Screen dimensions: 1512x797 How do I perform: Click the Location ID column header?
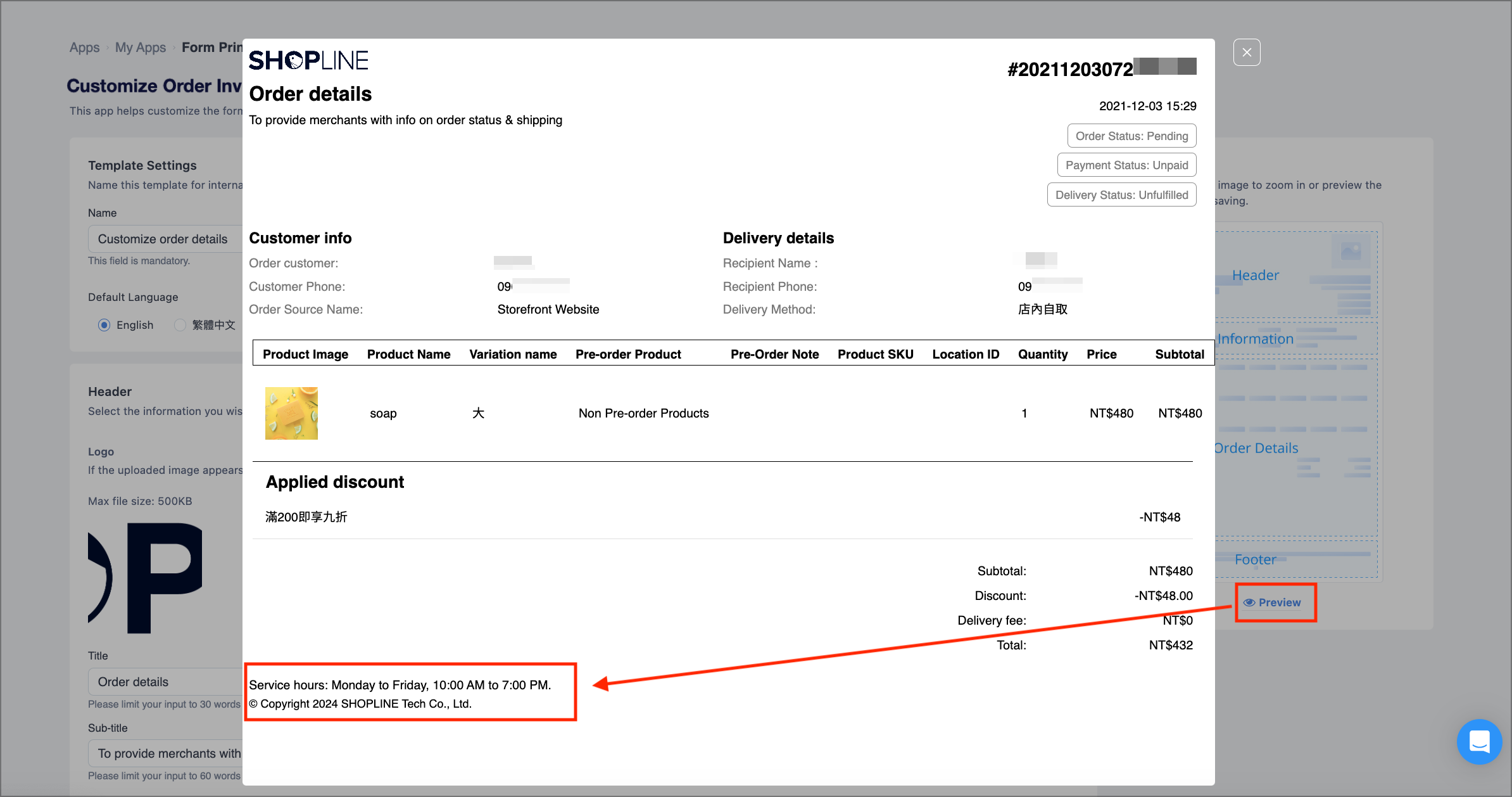(x=966, y=354)
